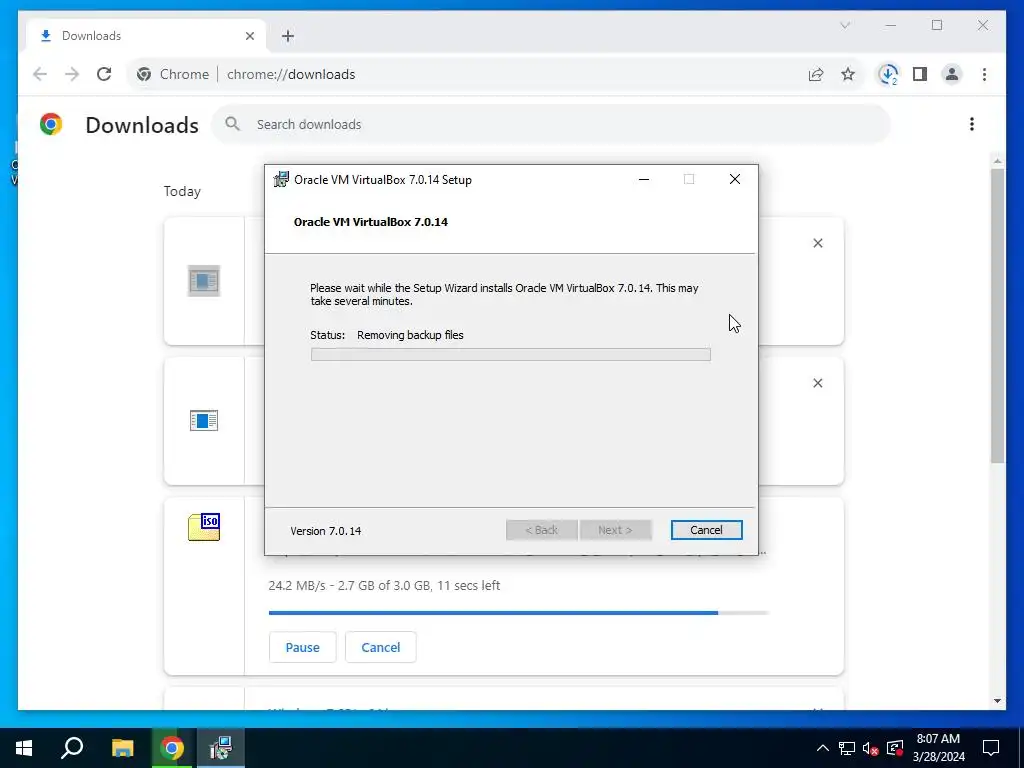Open the Chrome profile avatar

[x=952, y=74]
